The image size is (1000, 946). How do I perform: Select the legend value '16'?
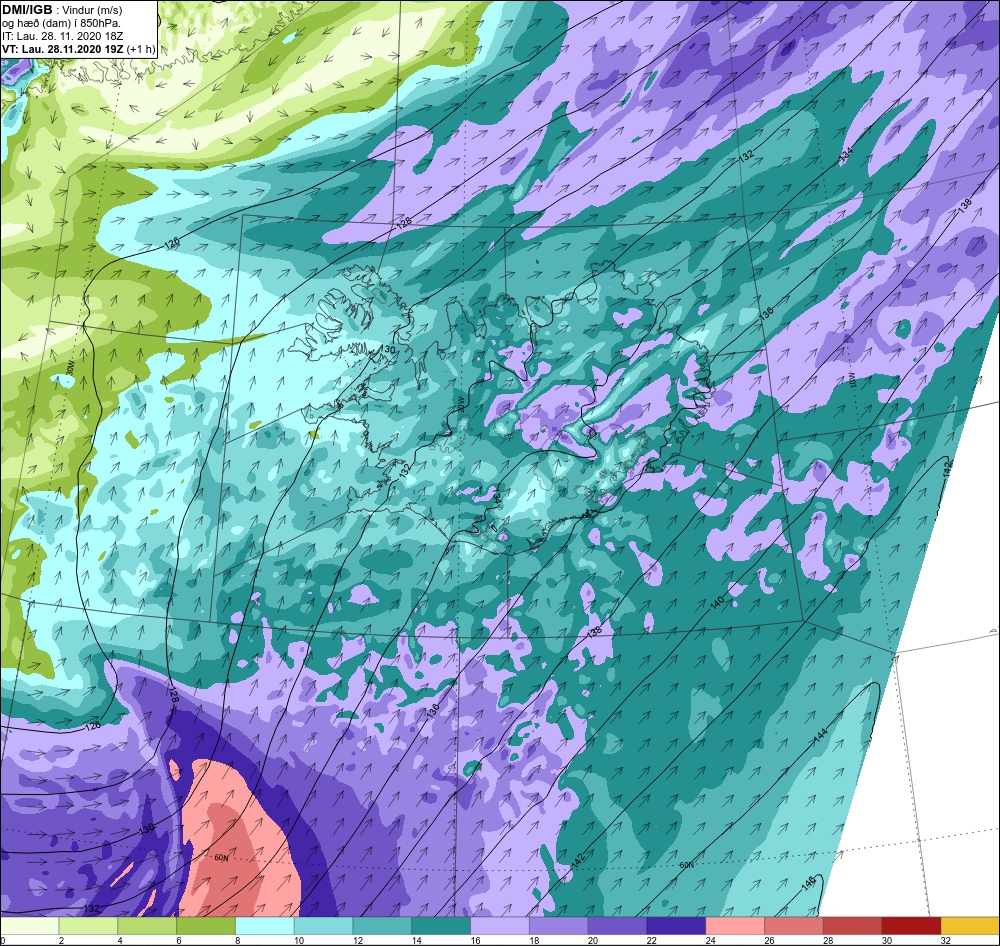coord(475,940)
